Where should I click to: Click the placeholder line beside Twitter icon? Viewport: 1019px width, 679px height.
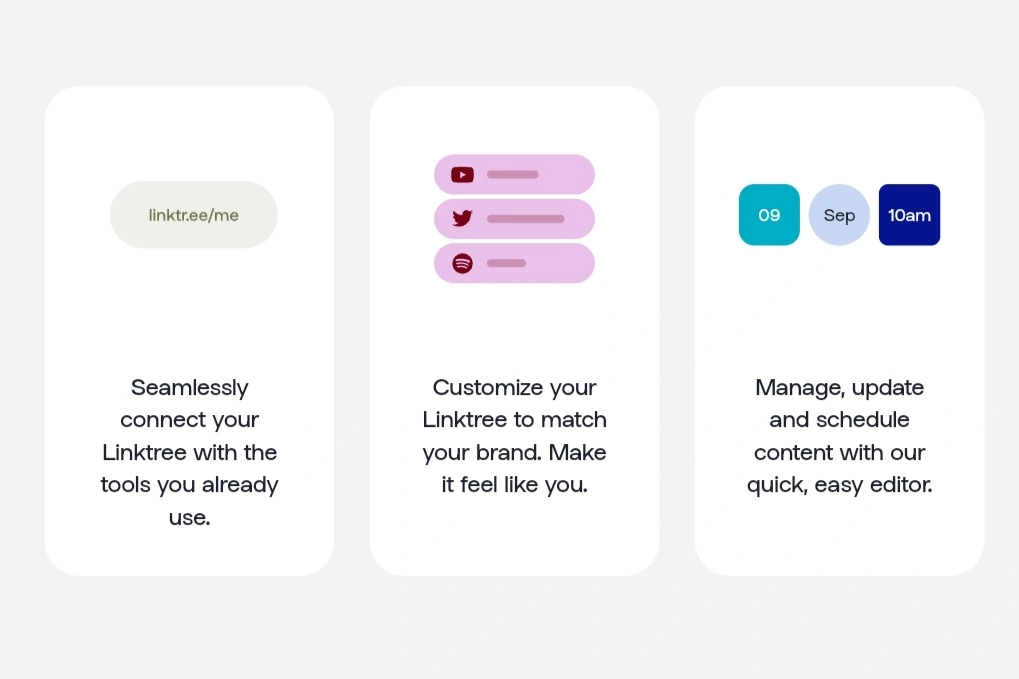pos(525,219)
